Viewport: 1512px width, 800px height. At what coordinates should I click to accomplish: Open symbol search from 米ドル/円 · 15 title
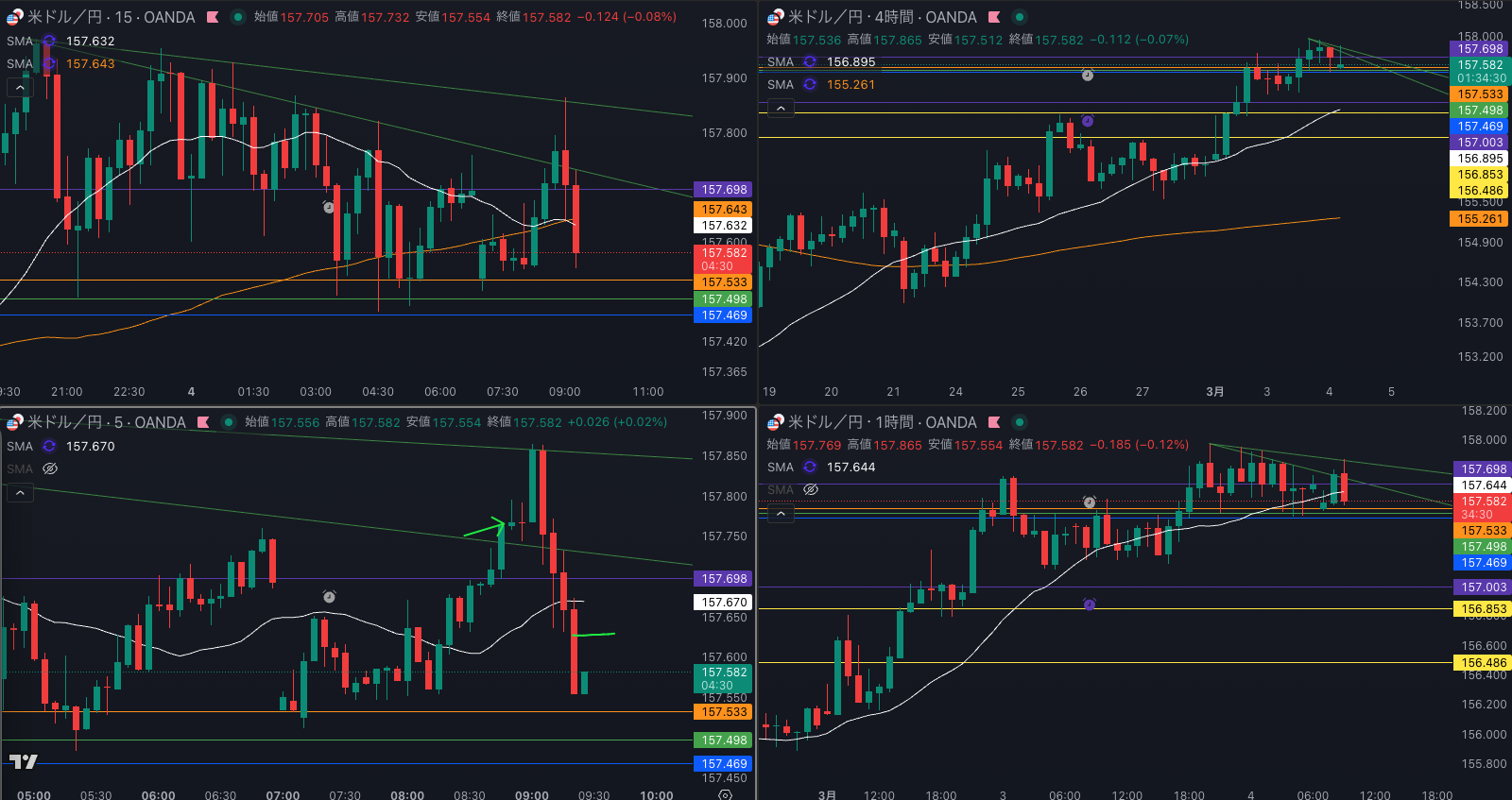[111, 17]
